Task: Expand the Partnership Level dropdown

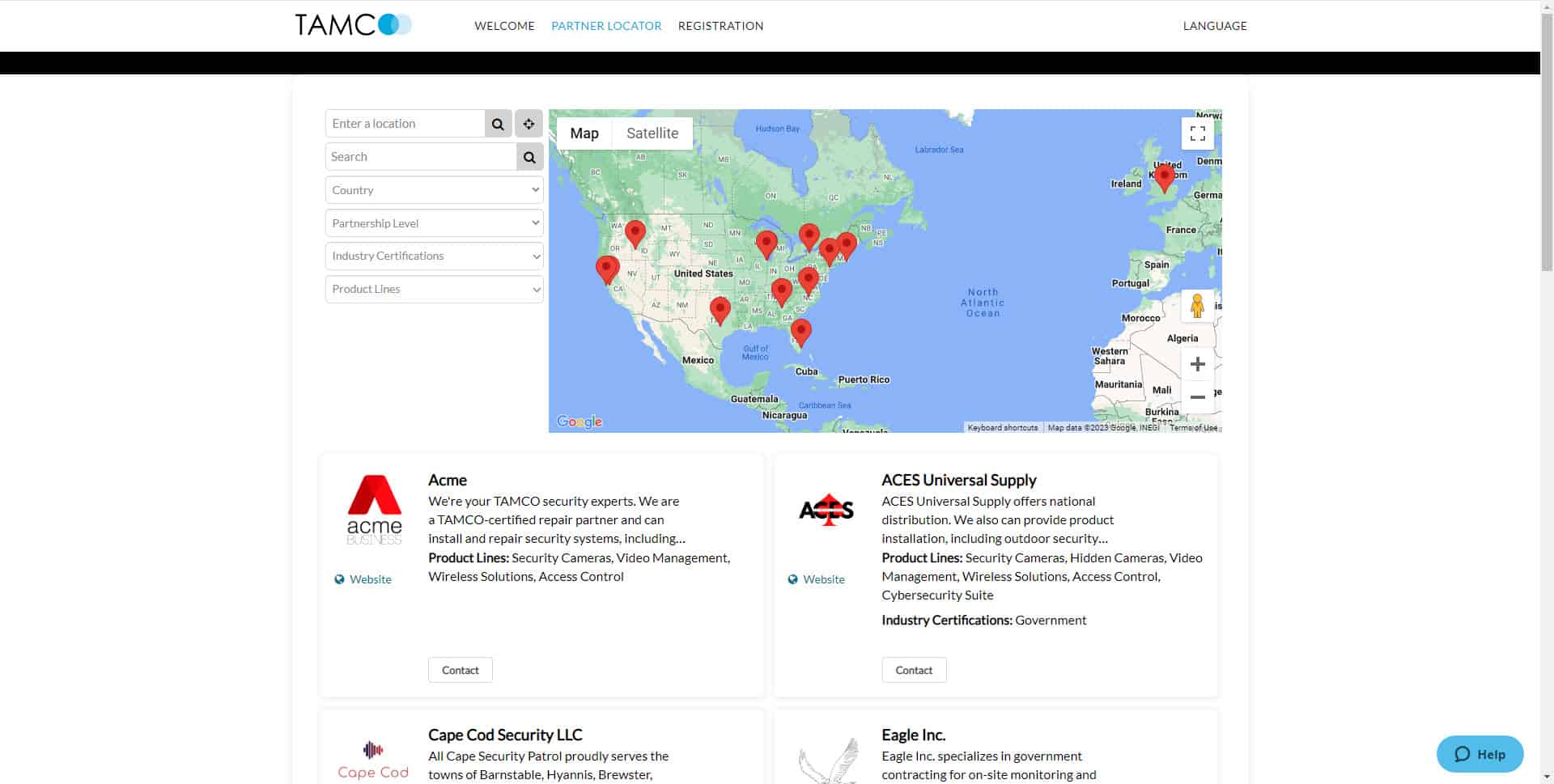Action: [434, 223]
